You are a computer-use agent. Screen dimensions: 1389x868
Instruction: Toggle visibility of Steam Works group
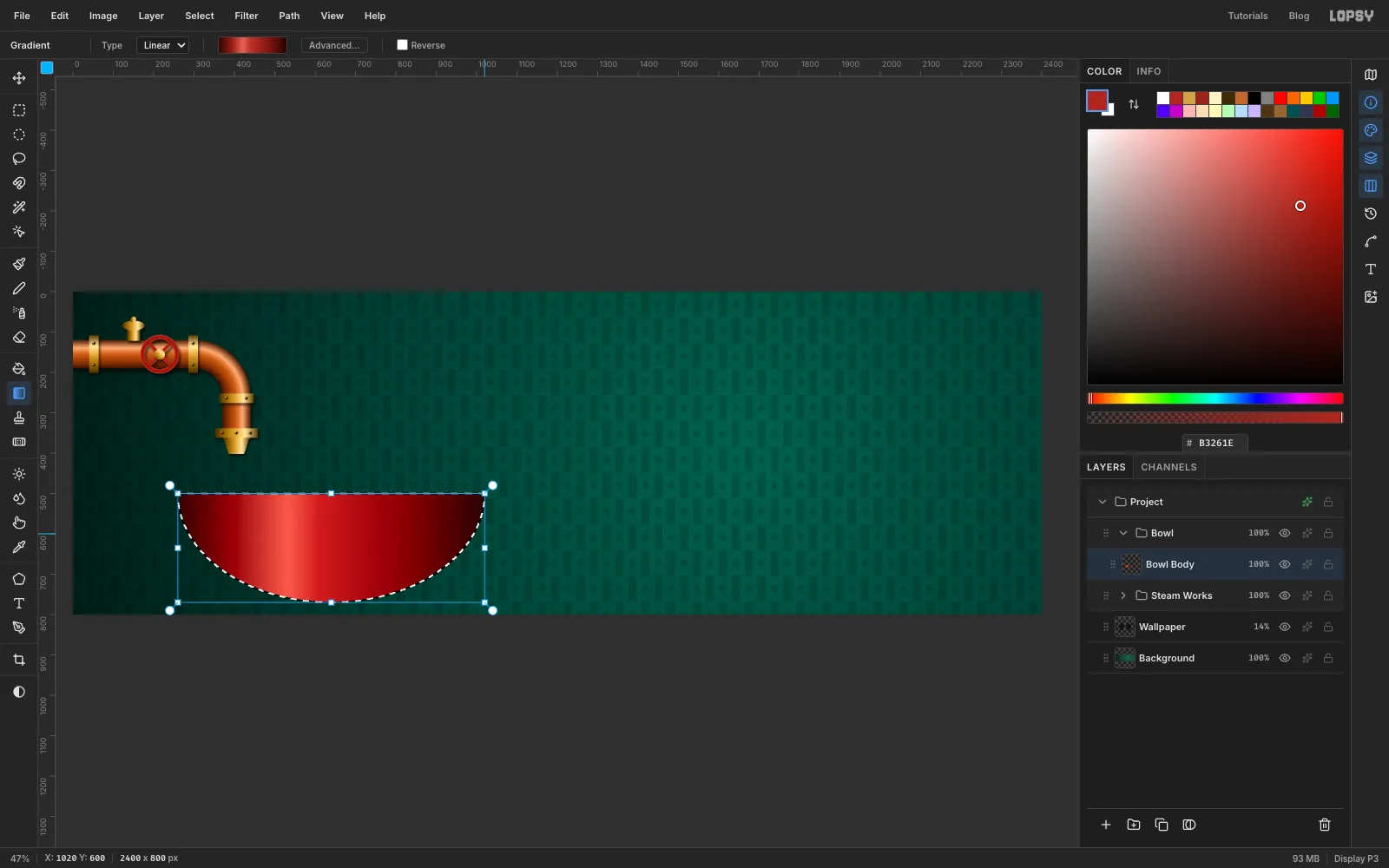pos(1285,595)
